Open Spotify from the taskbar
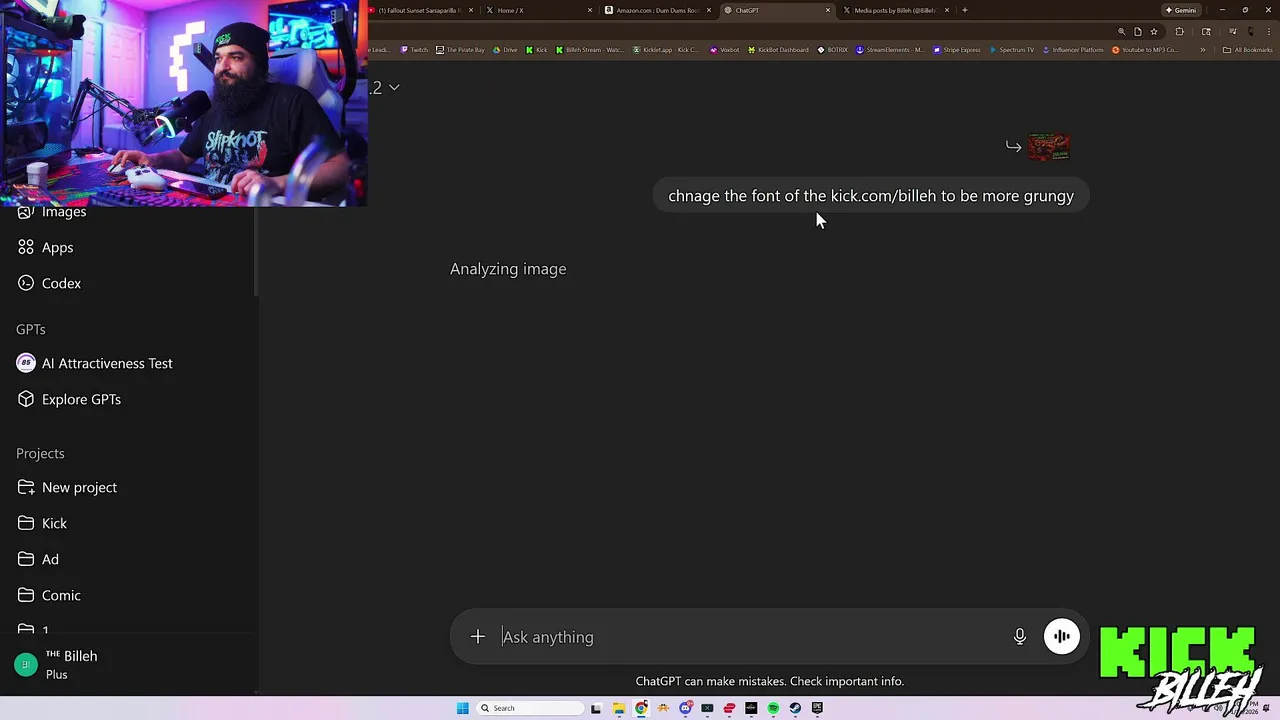This screenshot has height=720, width=1280. (x=773, y=708)
